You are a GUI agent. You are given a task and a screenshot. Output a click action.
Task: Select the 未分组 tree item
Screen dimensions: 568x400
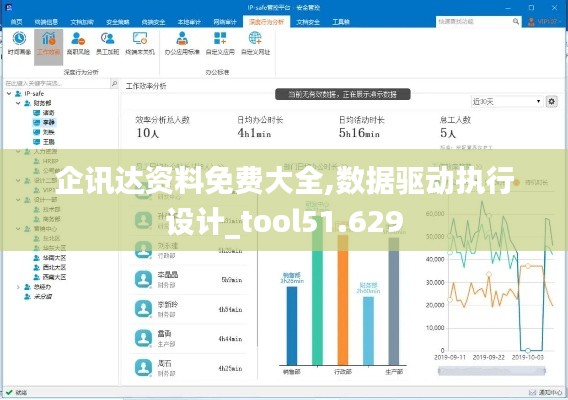coord(43,296)
